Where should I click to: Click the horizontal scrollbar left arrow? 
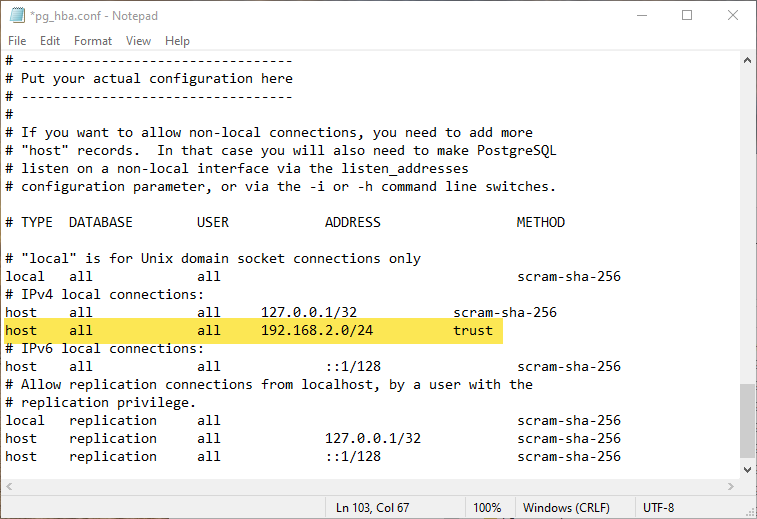pos(9,487)
